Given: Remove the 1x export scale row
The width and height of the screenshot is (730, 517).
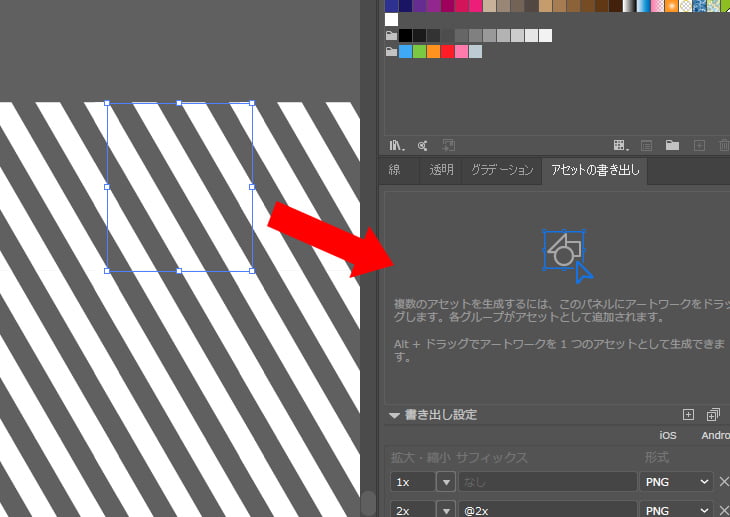Looking at the screenshot, I should [725, 482].
